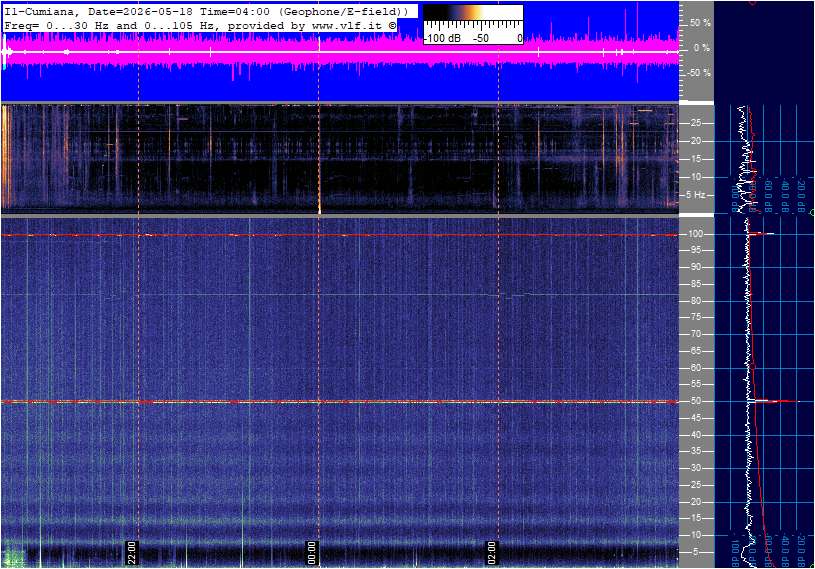Click the 85 Hz tick on lower axis
This screenshot has width=815, height=569.
(x=696, y=284)
